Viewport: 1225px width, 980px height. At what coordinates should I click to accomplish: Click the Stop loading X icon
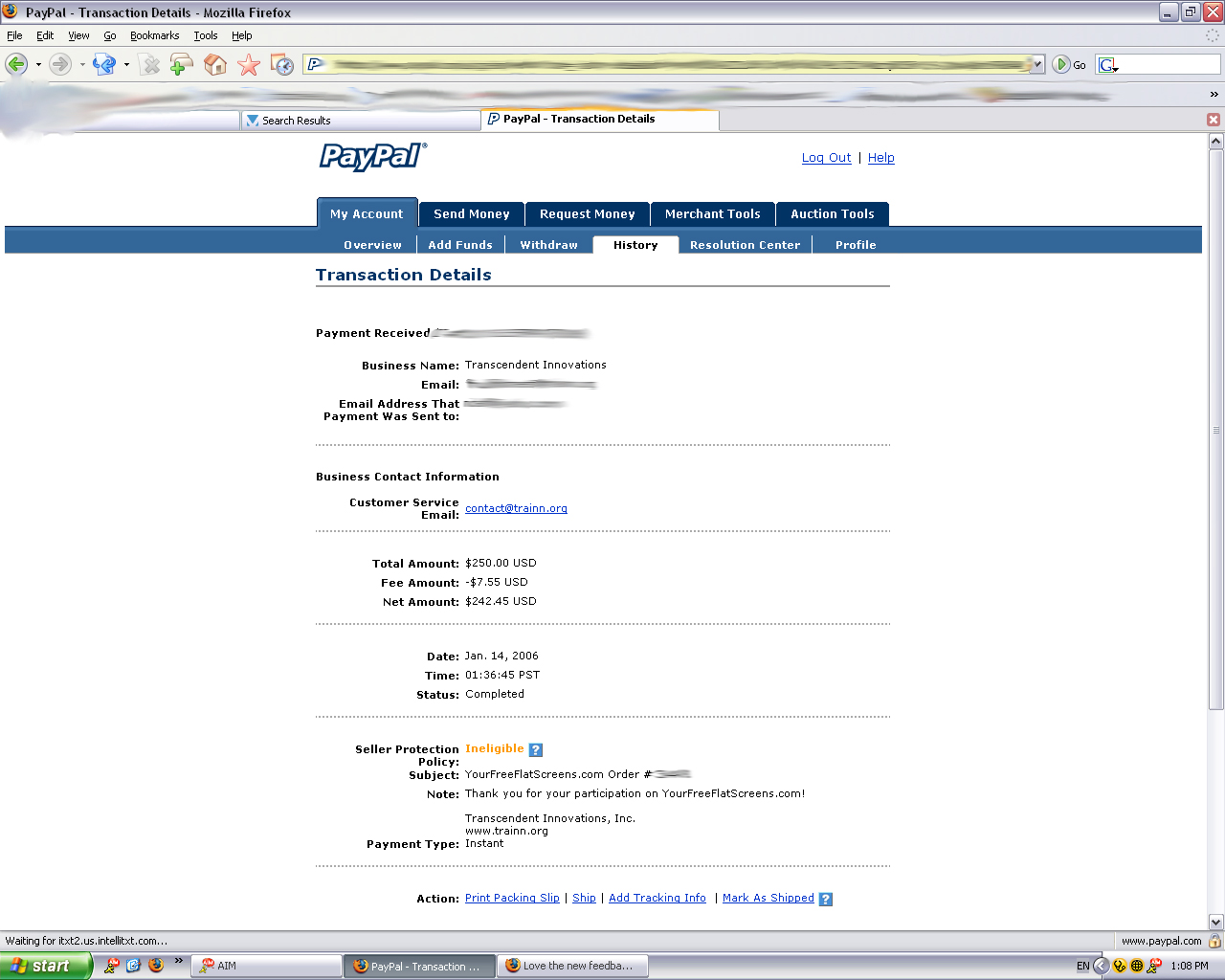pyautogui.click(x=150, y=64)
